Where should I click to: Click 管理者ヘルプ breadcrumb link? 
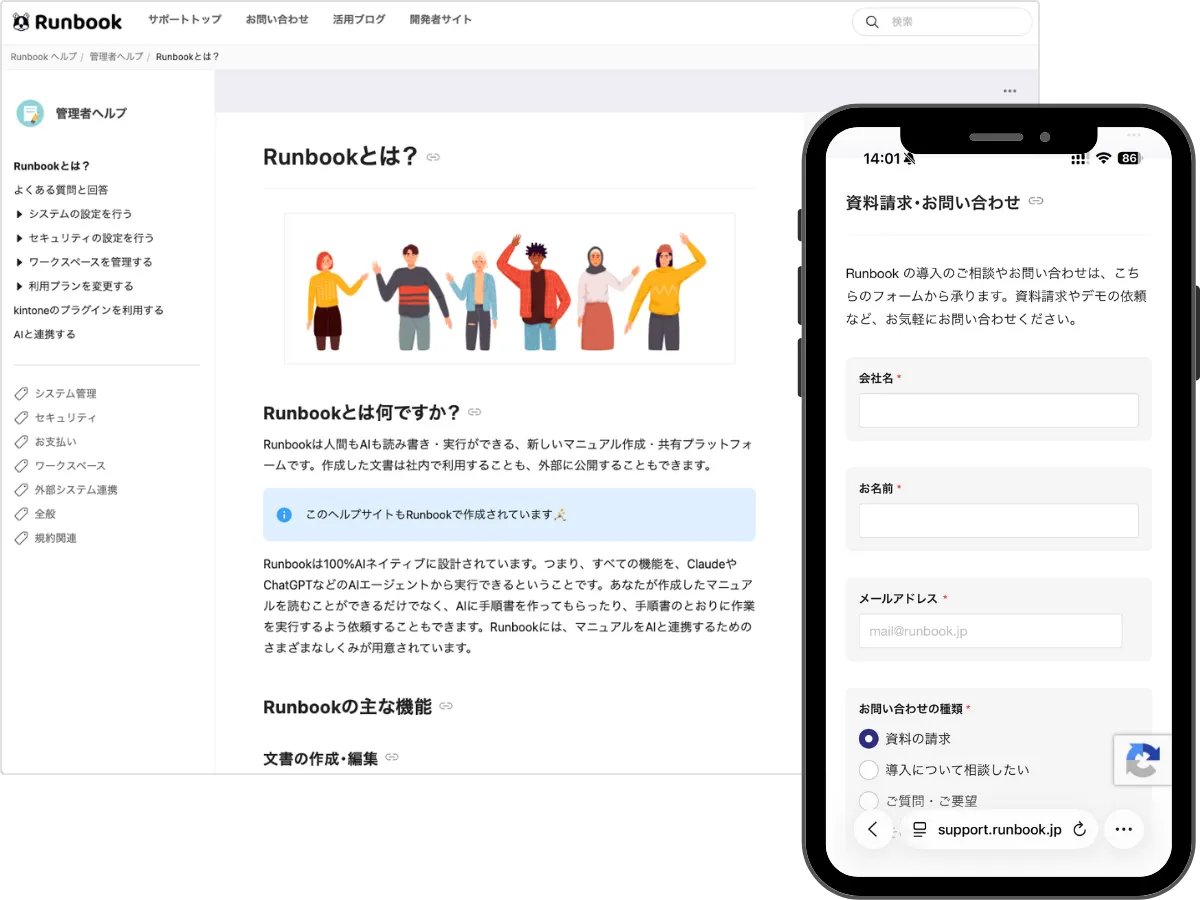point(116,57)
